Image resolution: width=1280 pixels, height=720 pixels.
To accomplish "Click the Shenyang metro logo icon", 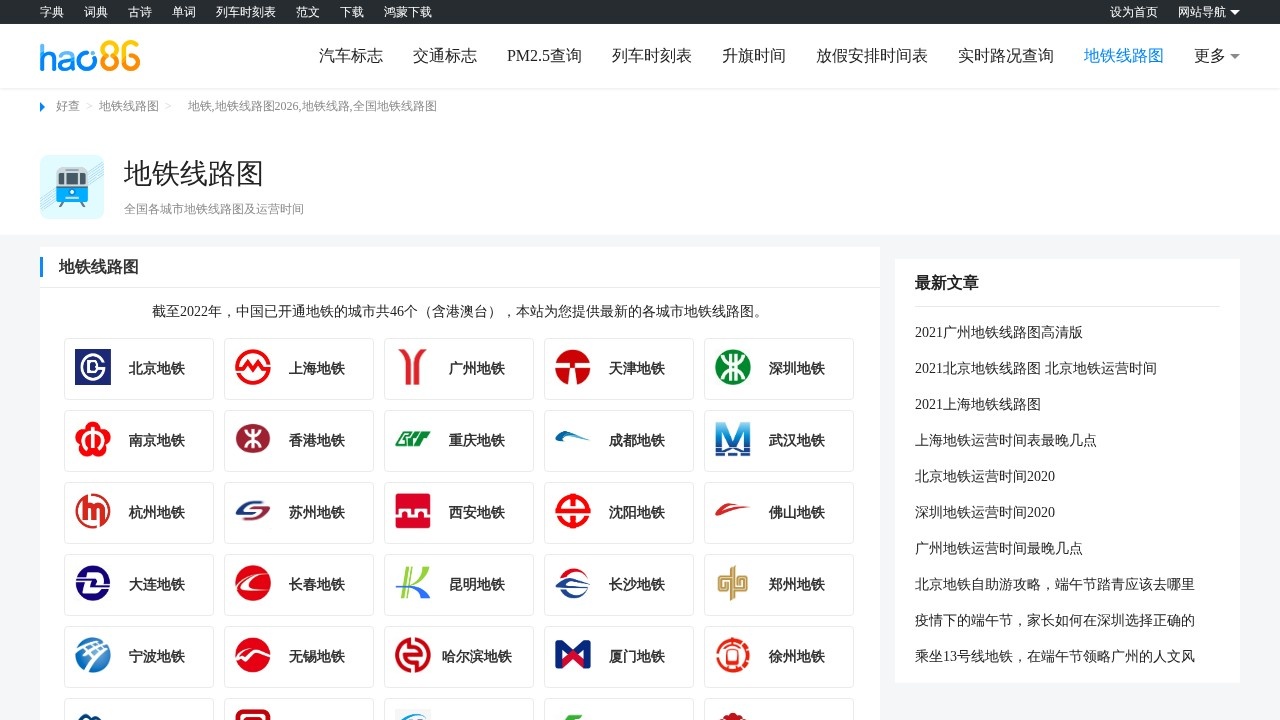I will pos(573,512).
